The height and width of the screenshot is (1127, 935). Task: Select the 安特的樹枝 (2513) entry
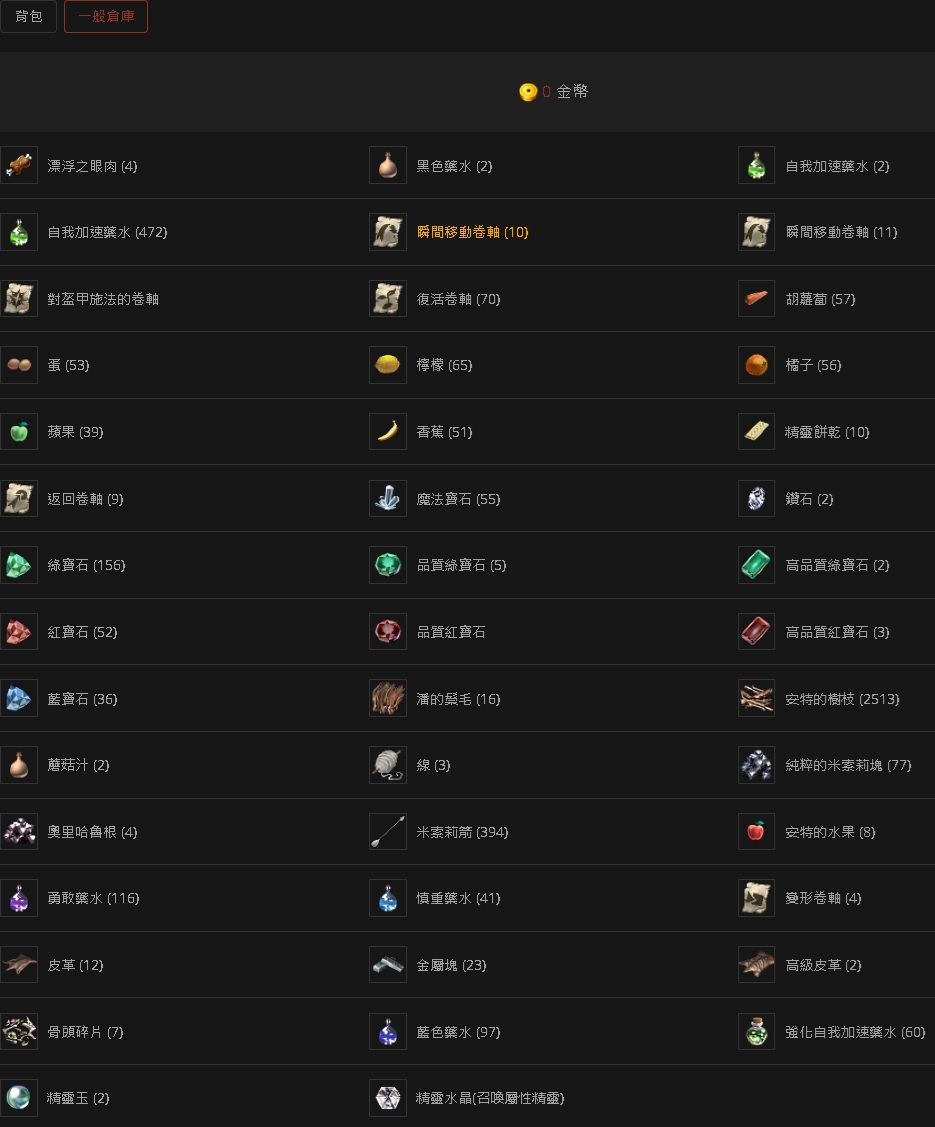tap(842, 699)
